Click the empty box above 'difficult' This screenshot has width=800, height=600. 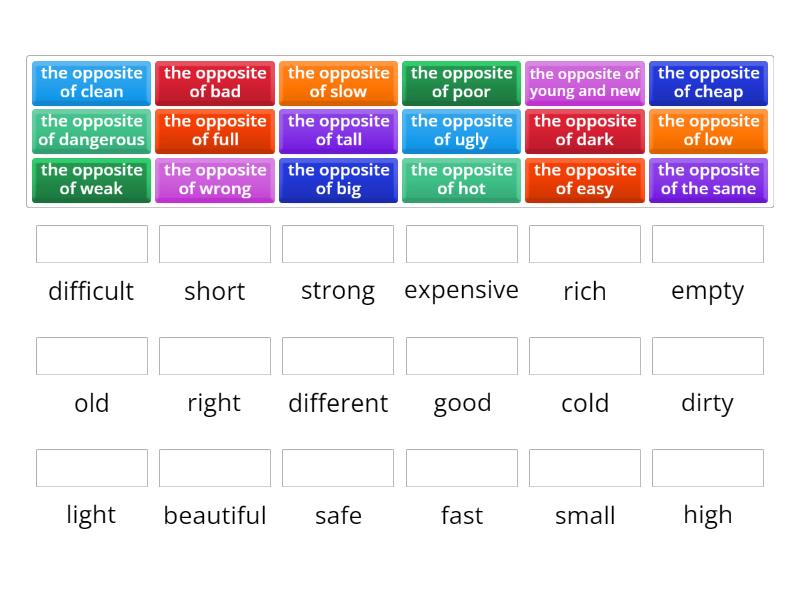tap(92, 244)
